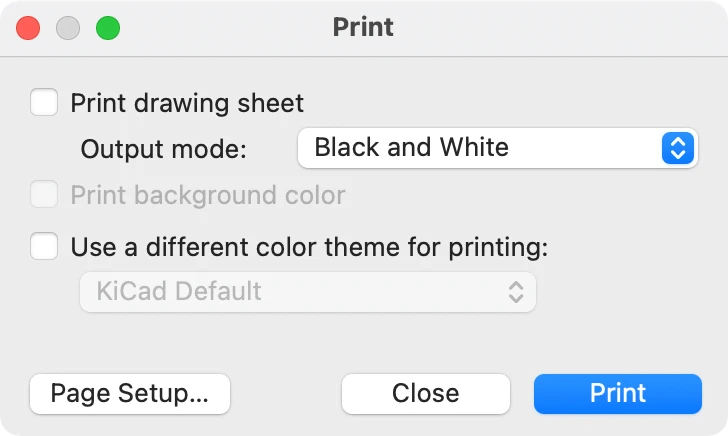Click the KiCad Default text in theme selector
Screen dimensions: 728x436
tap(179, 292)
